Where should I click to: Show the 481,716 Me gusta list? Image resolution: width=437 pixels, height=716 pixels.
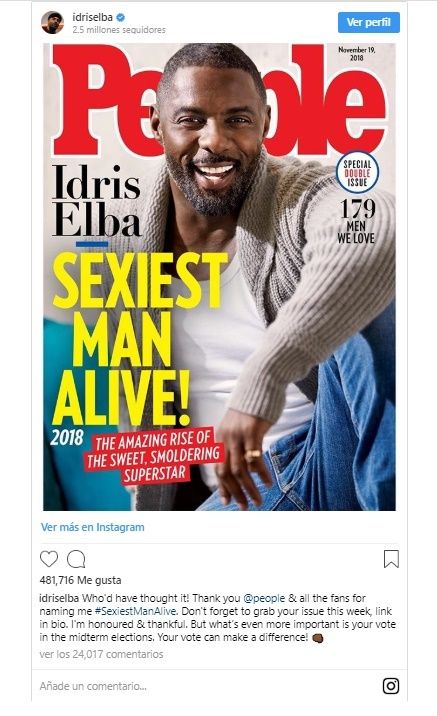tap(80, 580)
